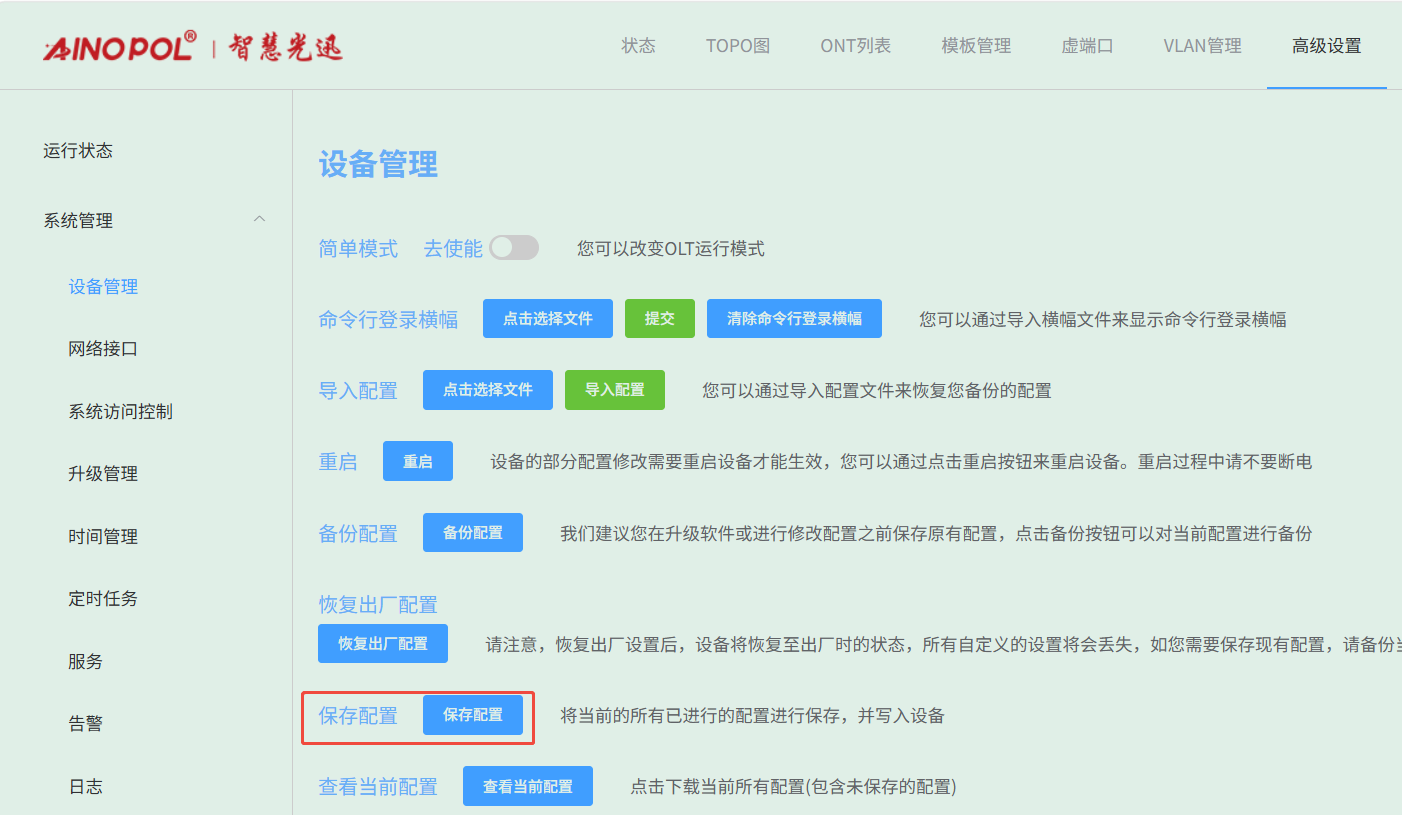
Task: Toggle the 简单模式 switch
Action: (x=514, y=248)
